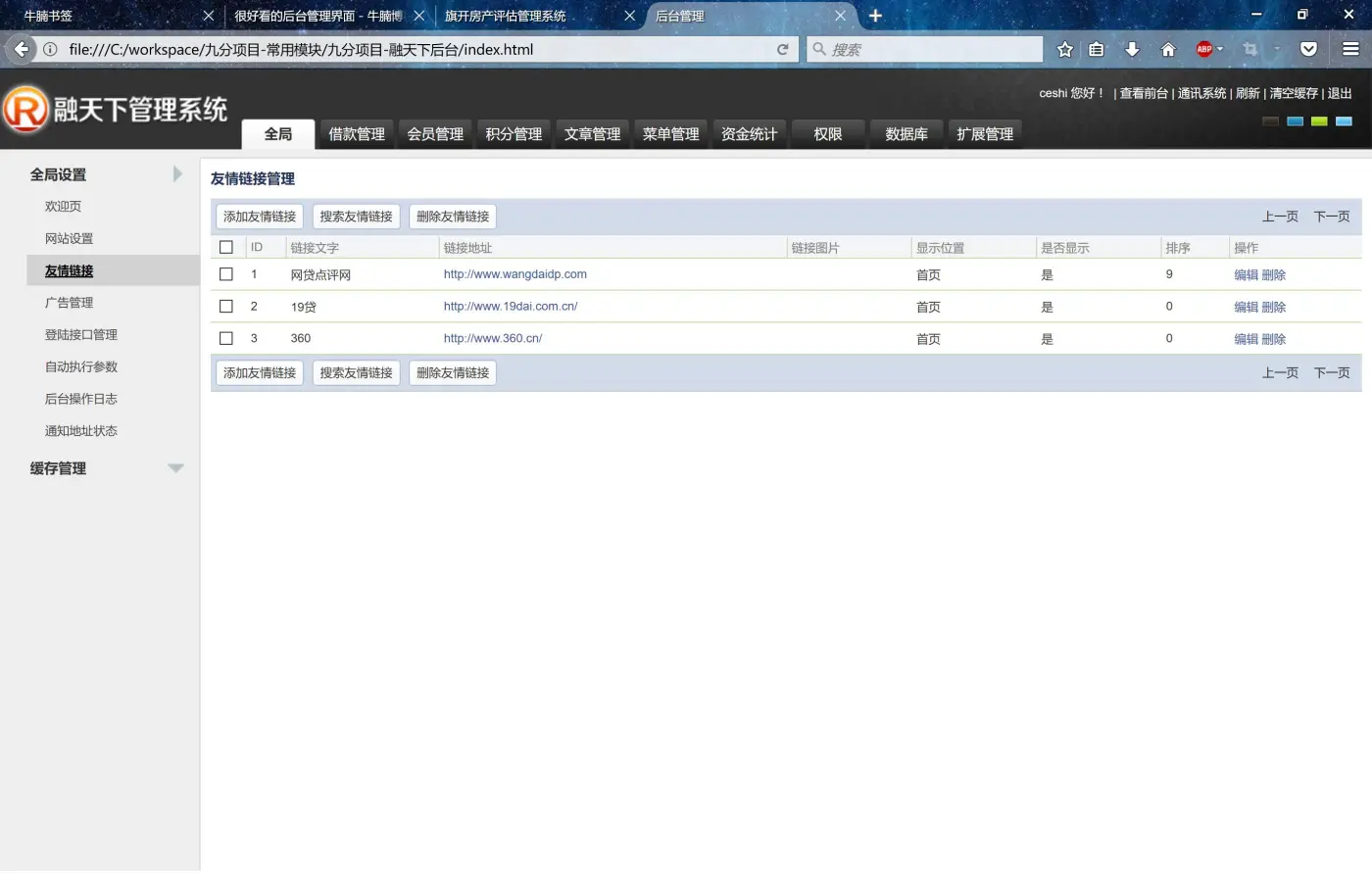Click the Adblock Plus ABP icon

point(1204,49)
